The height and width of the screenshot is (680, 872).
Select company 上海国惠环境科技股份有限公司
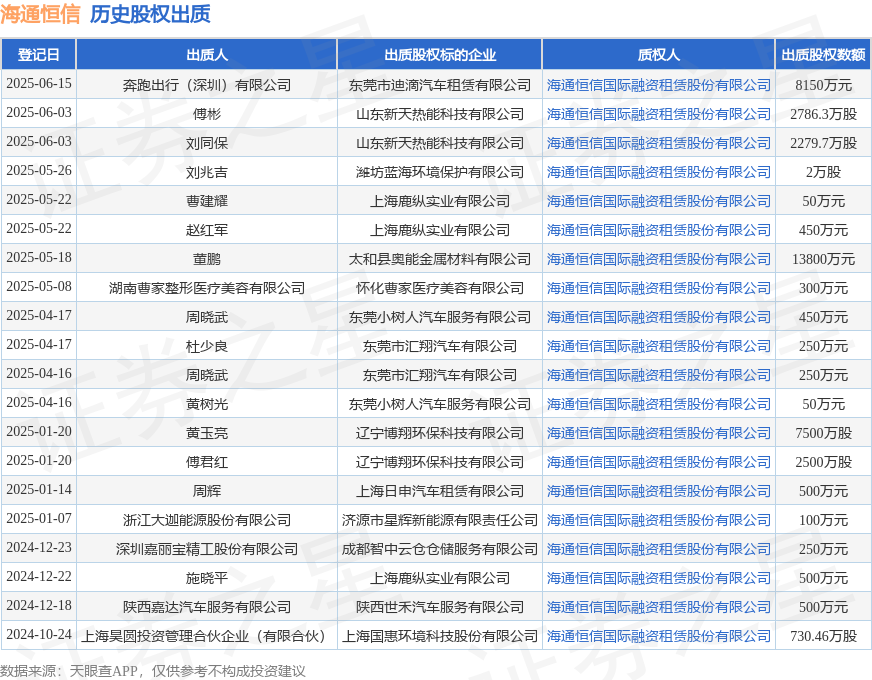coord(439,636)
